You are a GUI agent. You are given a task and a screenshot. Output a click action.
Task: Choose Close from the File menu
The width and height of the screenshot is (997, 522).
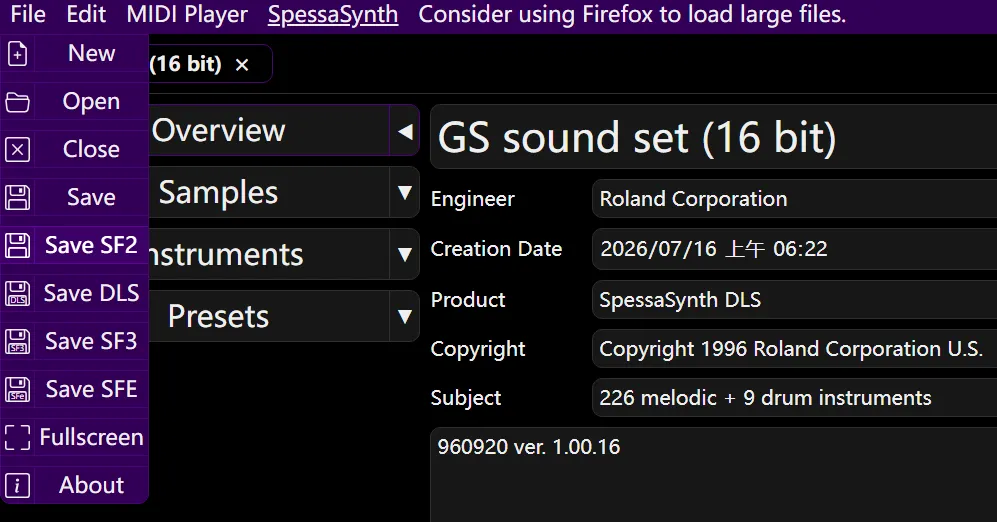(74, 149)
